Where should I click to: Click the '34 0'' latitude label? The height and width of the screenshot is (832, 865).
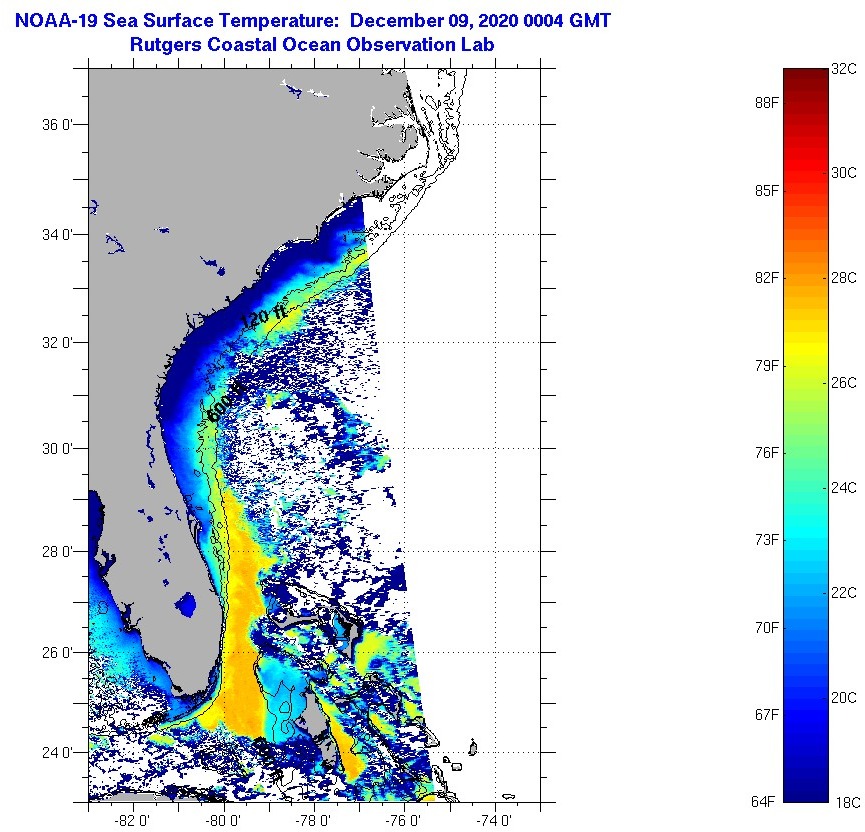57,234
